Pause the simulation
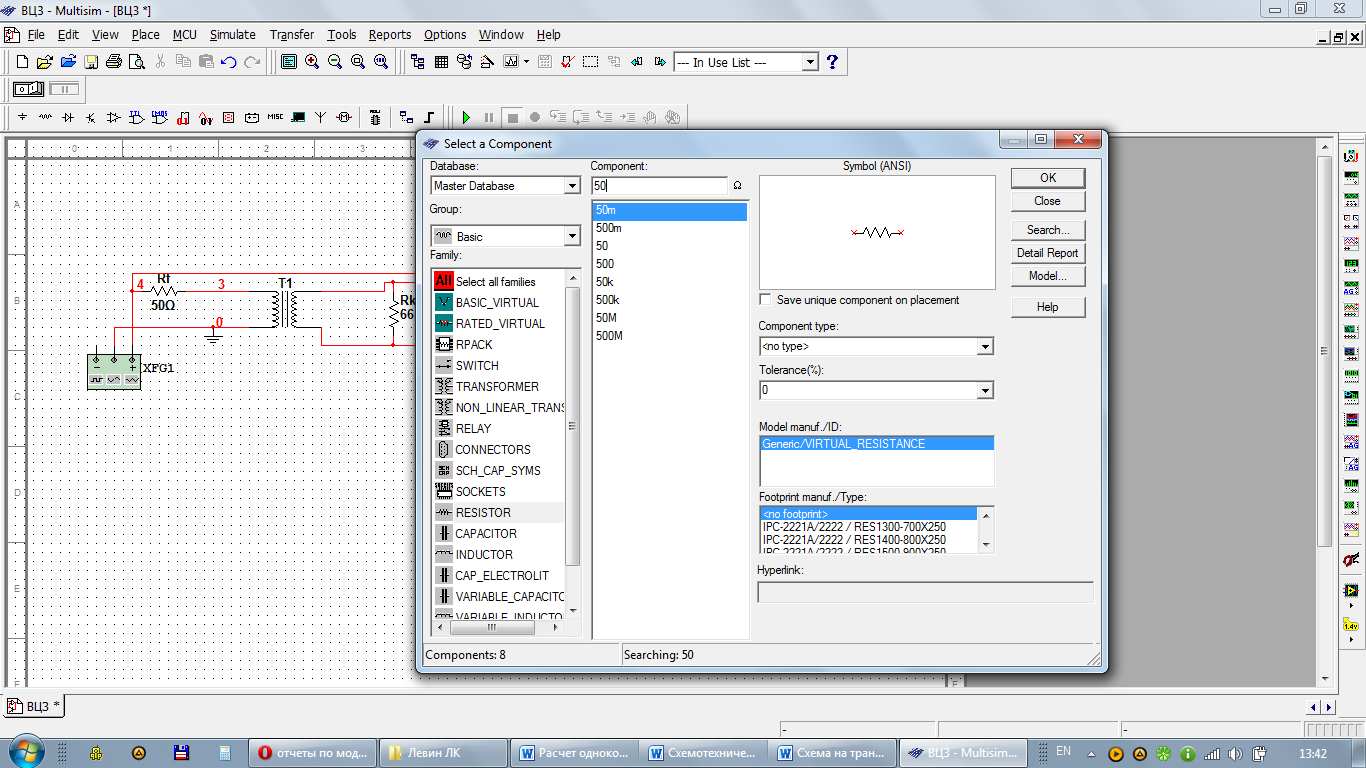Viewport: 1366px width, 768px height. [x=489, y=117]
